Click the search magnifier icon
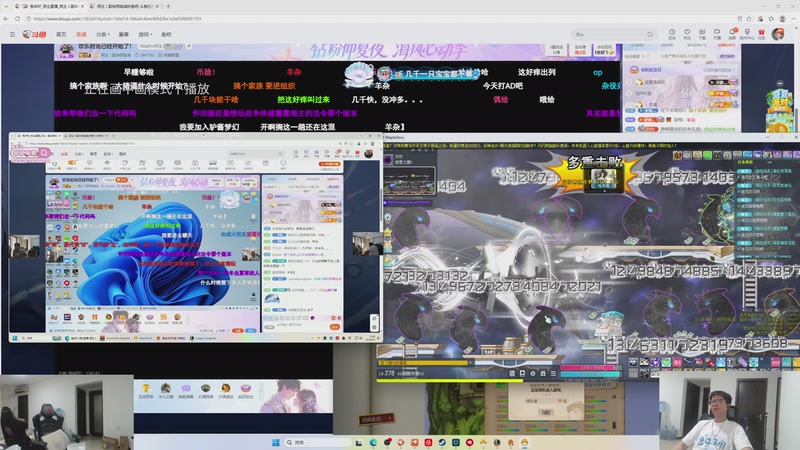 pos(650,34)
